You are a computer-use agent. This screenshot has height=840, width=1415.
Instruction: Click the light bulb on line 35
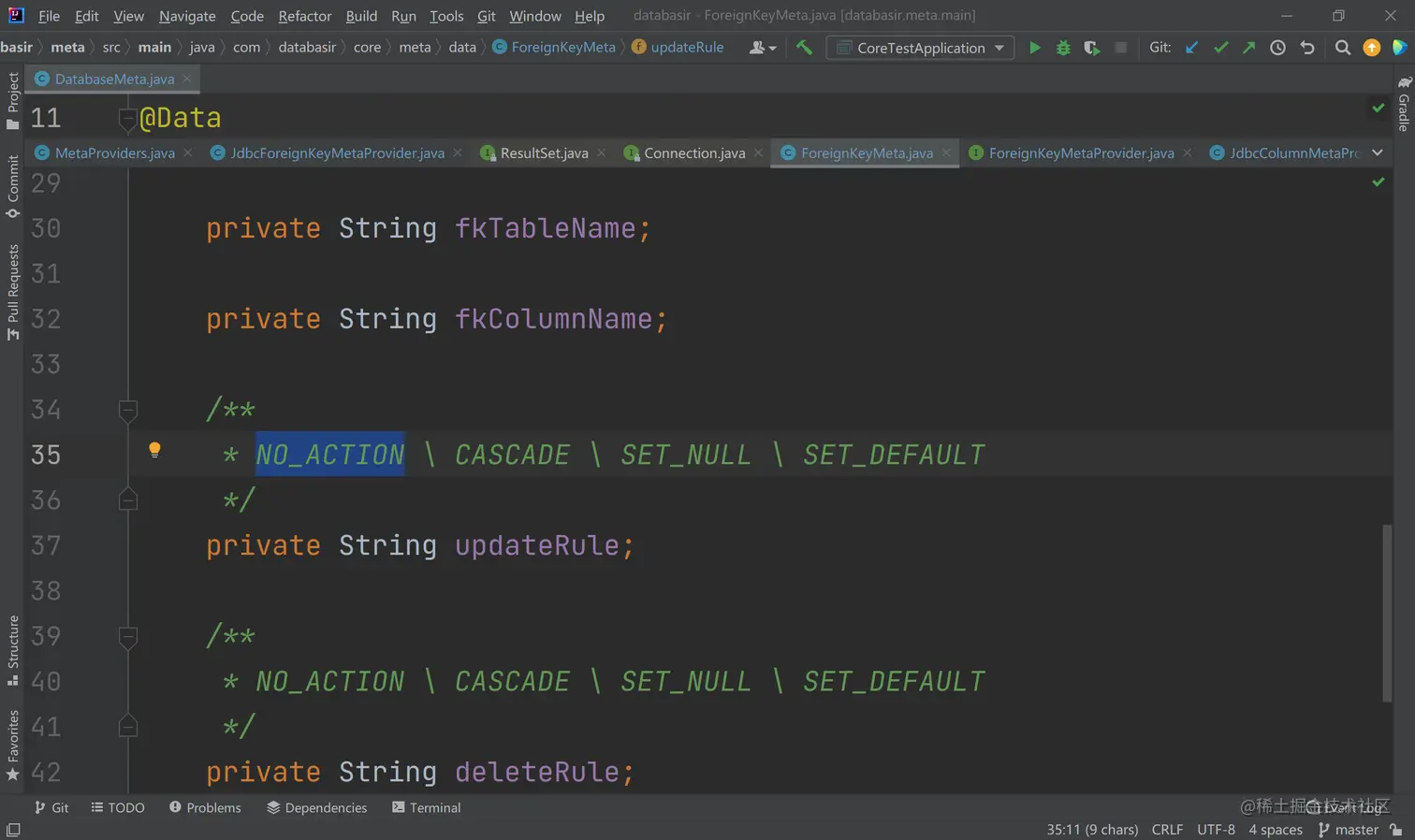click(x=154, y=450)
